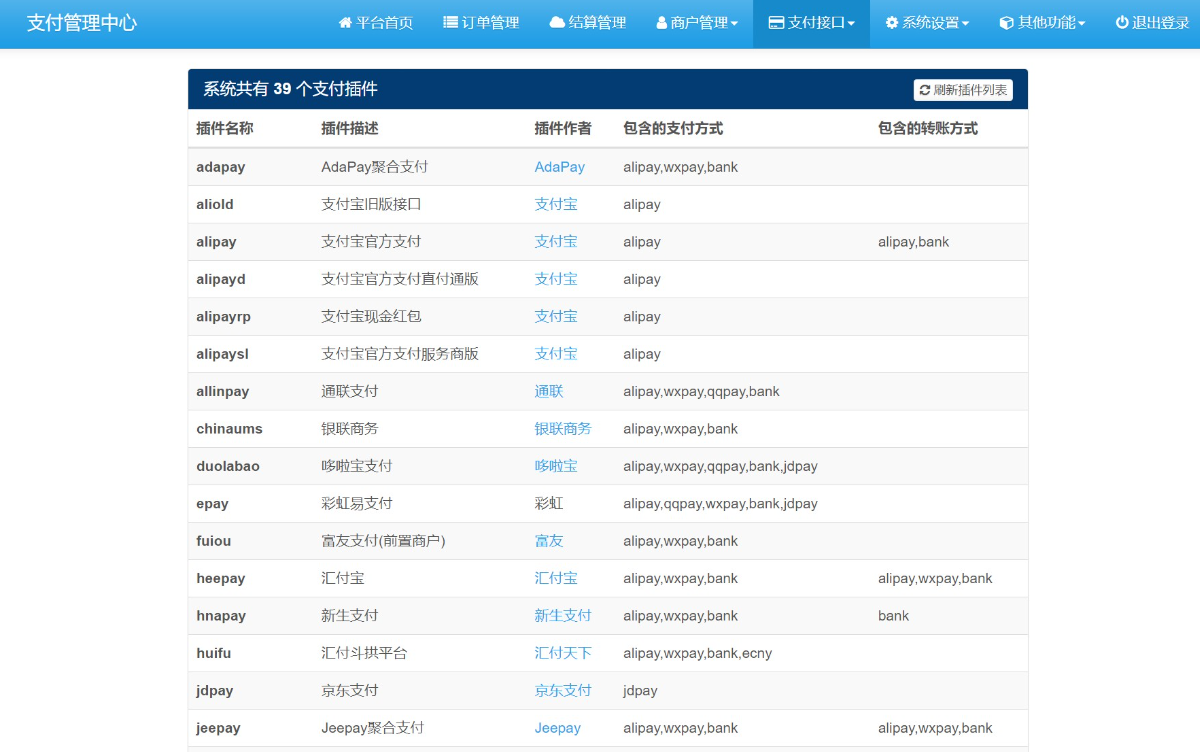Select the adapay plugin name
This screenshot has height=752, width=1200.
coord(221,167)
